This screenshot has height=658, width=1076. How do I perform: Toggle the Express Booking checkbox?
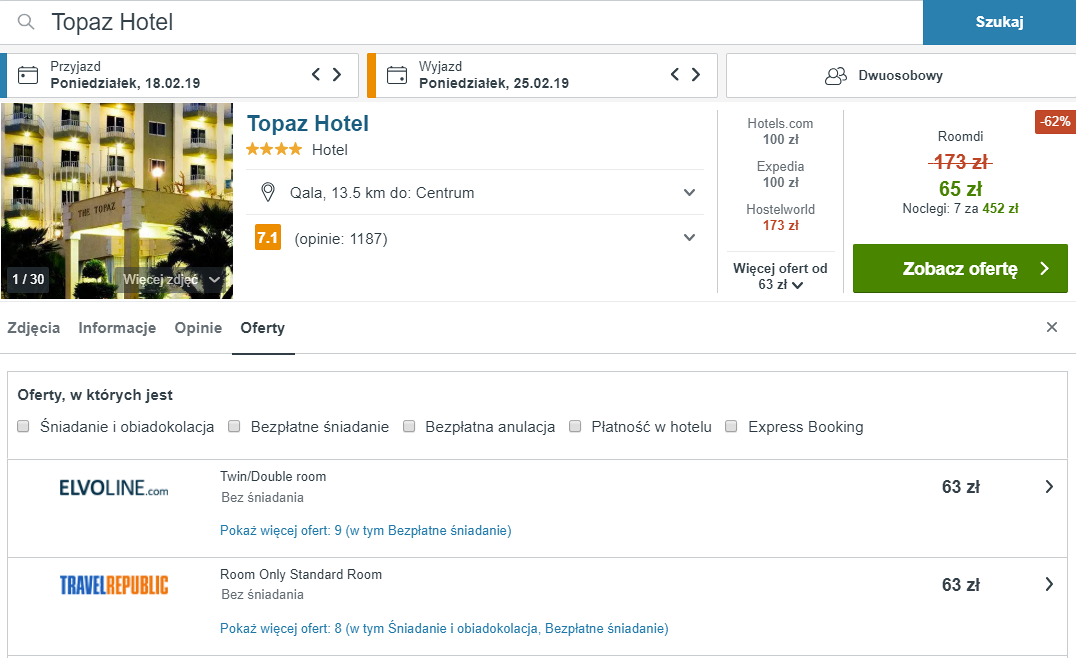[732, 426]
